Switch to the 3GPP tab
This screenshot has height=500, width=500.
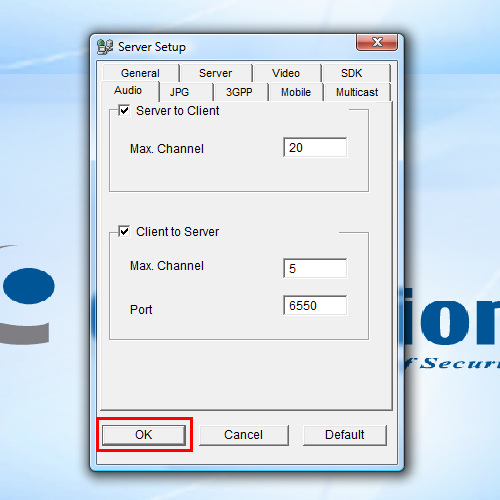click(x=239, y=92)
